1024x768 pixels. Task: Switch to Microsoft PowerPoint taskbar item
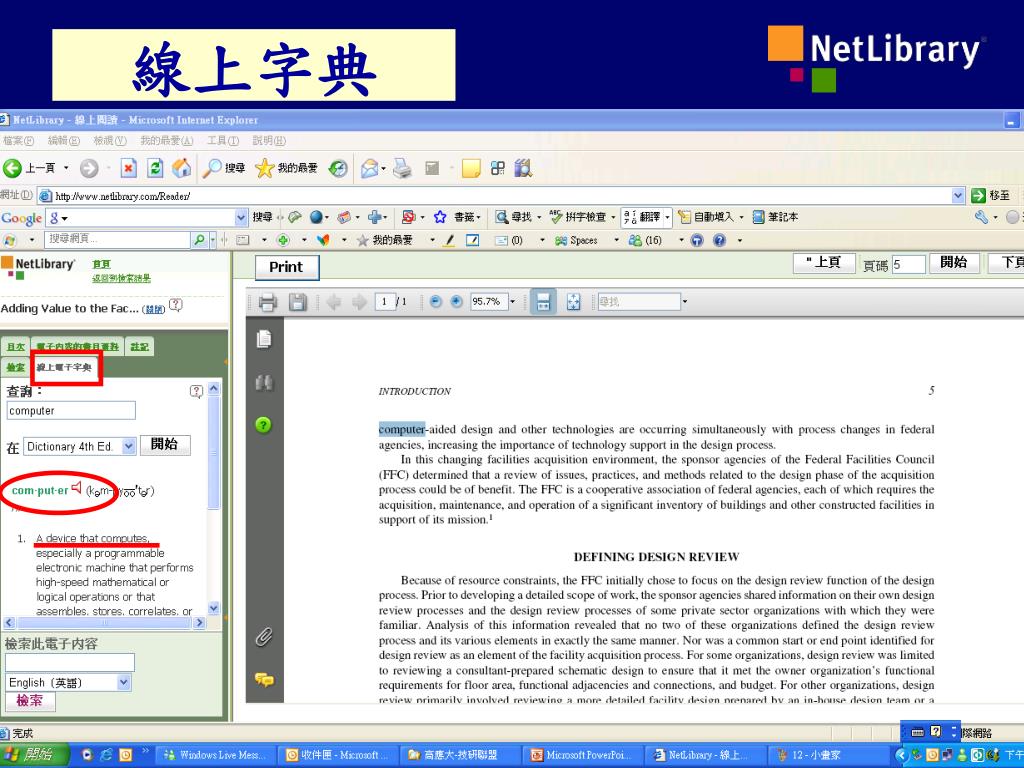coord(583,755)
